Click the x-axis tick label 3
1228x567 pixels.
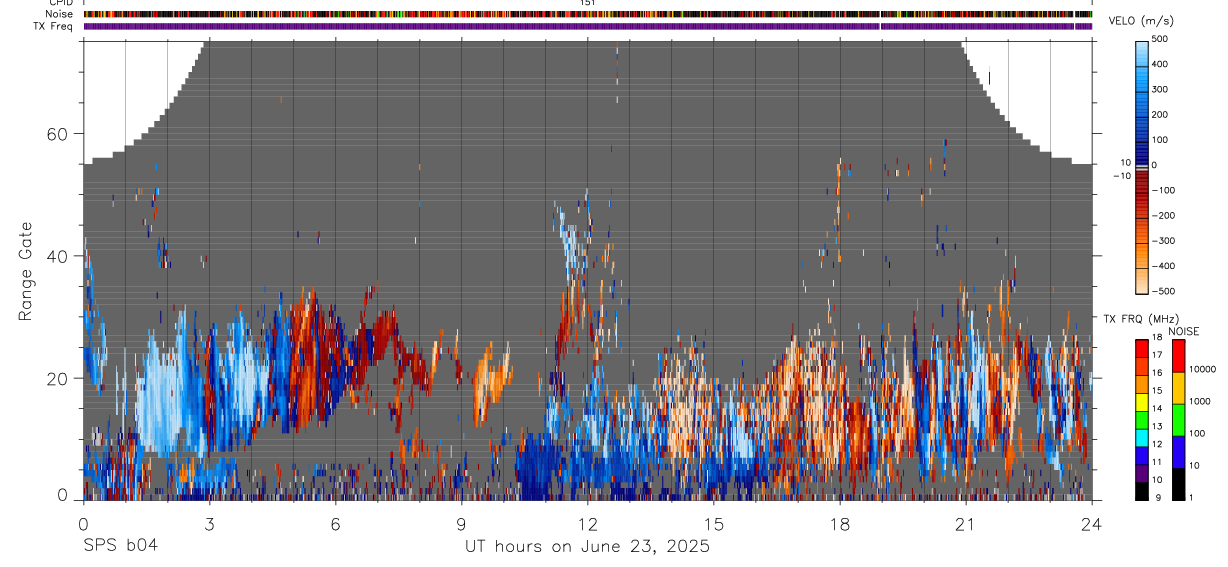209,523
